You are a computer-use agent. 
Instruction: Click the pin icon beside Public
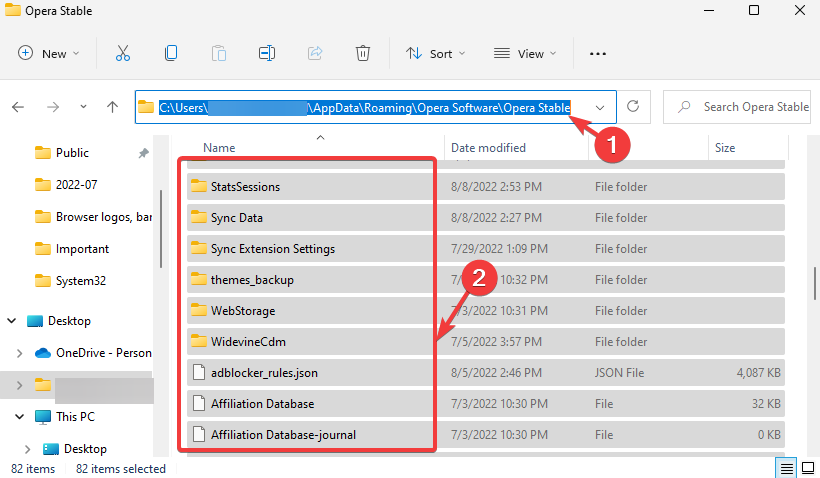click(143, 153)
